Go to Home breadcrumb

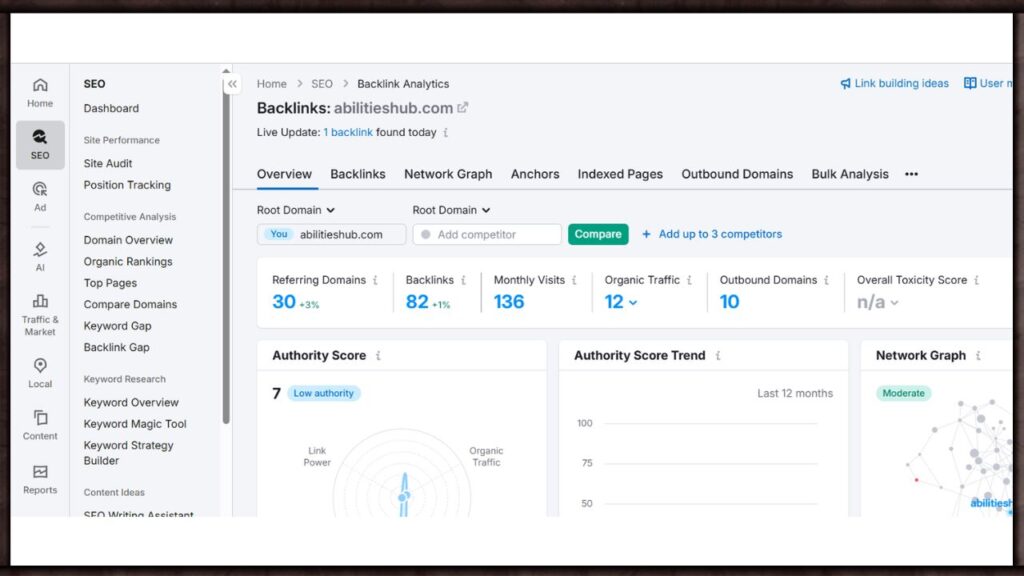pos(272,84)
